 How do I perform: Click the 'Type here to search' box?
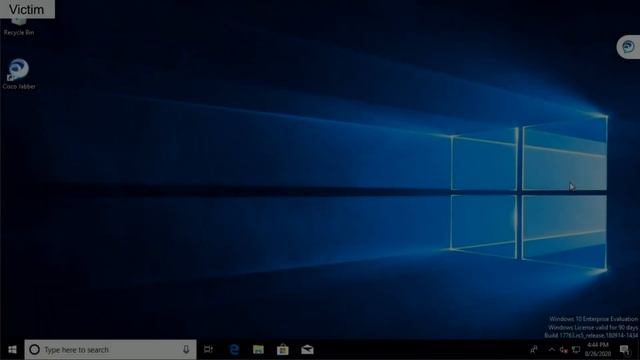[110, 350]
